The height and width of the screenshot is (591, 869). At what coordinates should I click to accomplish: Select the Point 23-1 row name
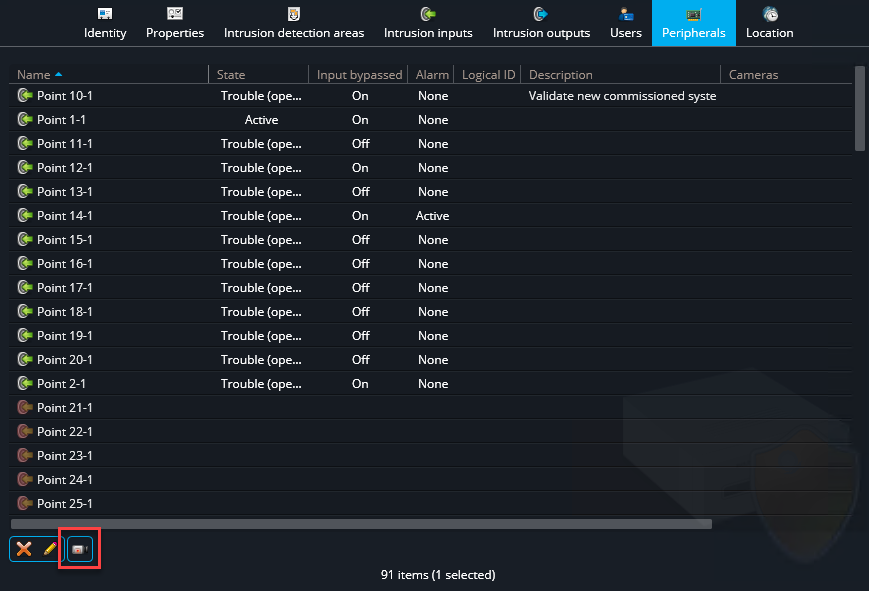65,456
